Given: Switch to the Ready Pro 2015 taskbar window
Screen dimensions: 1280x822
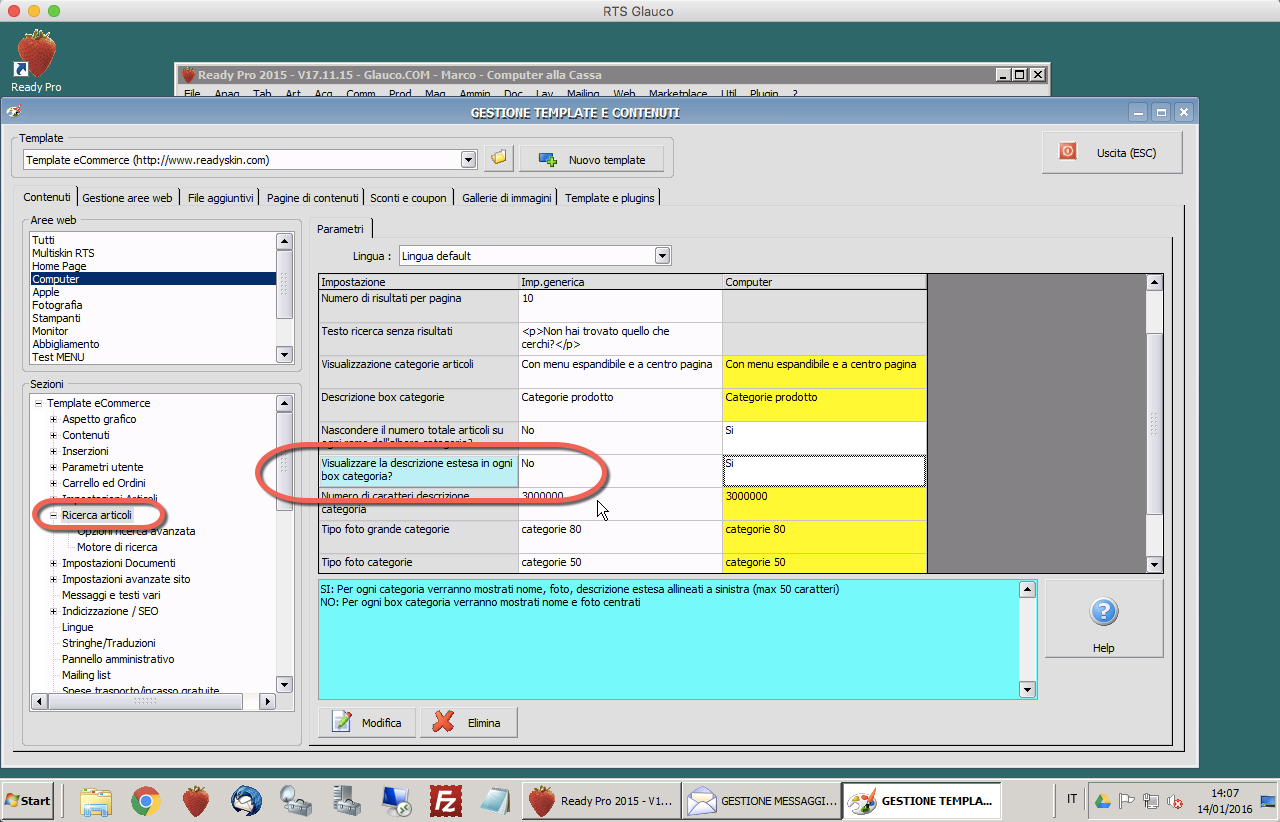Looking at the screenshot, I should (x=602, y=800).
